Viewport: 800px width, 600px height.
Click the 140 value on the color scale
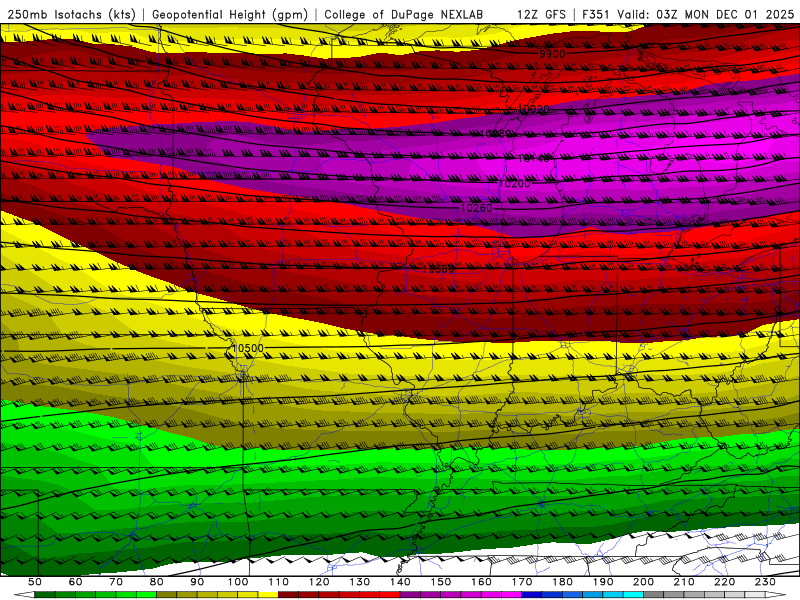(x=400, y=582)
